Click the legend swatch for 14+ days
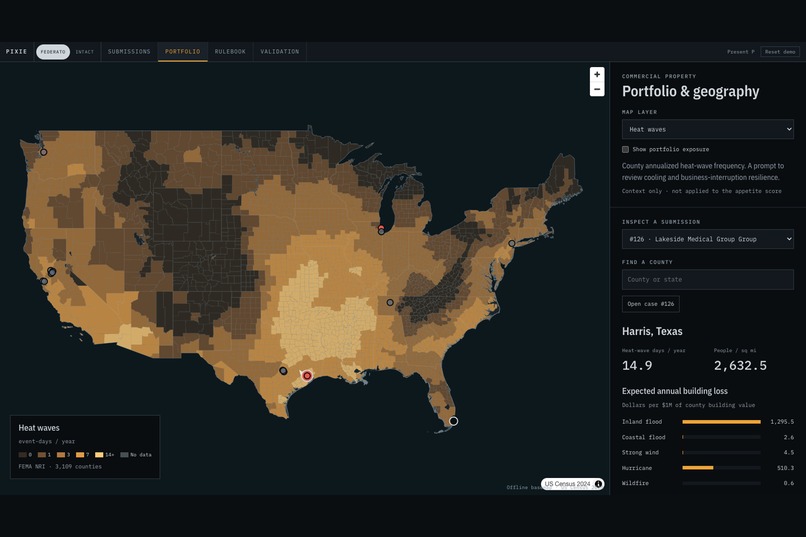The image size is (806, 537). pos(99,455)
